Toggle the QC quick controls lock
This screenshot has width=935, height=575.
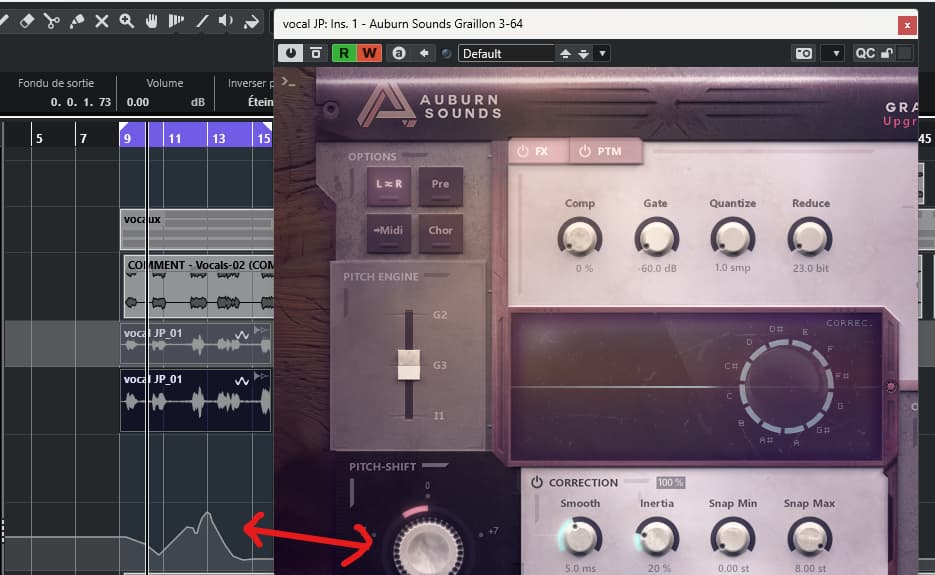point(887,53)
